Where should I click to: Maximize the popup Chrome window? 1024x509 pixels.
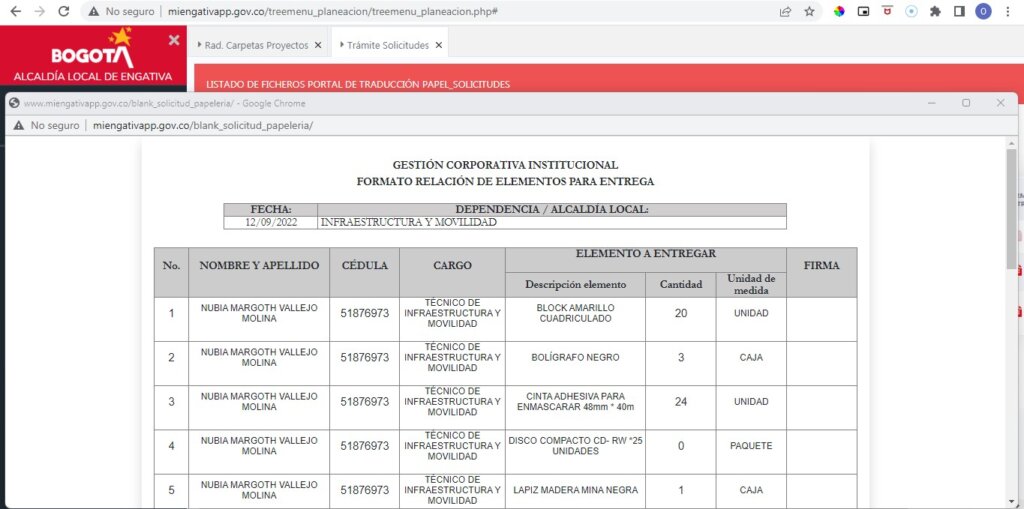[966, 103]
